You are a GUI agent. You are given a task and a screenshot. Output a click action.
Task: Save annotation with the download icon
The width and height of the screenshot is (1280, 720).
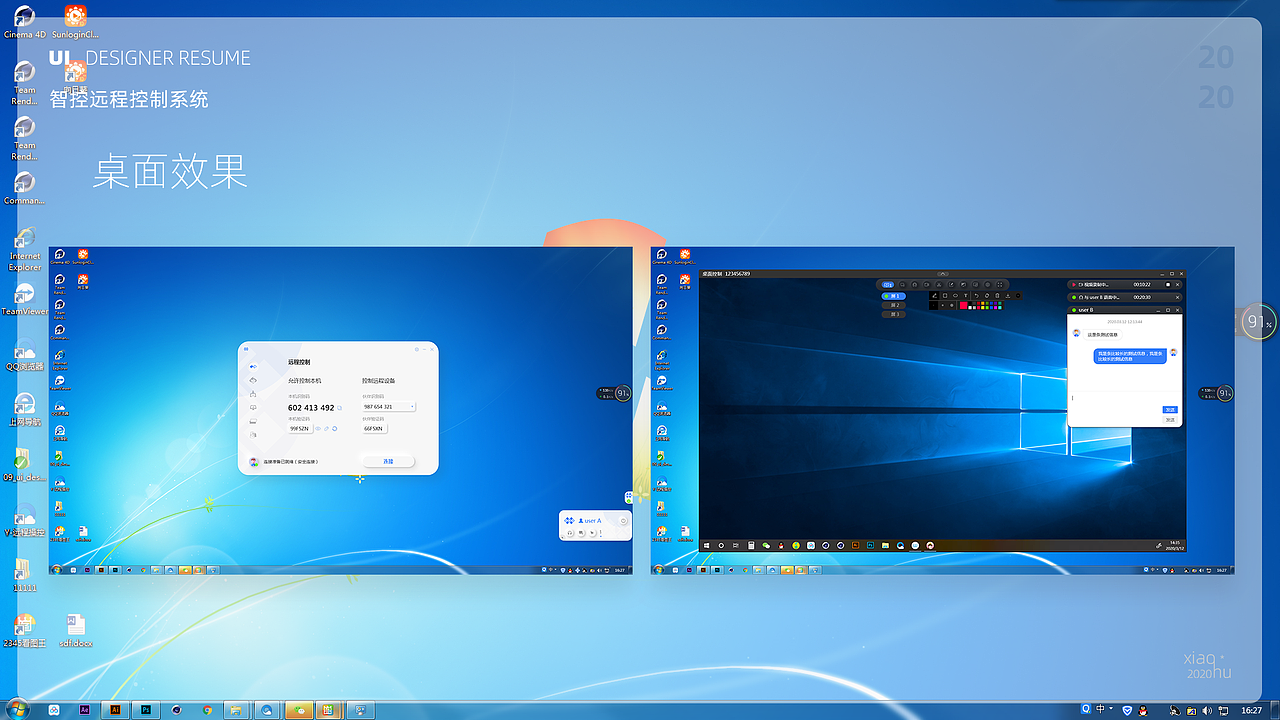tap(1008, 296)
